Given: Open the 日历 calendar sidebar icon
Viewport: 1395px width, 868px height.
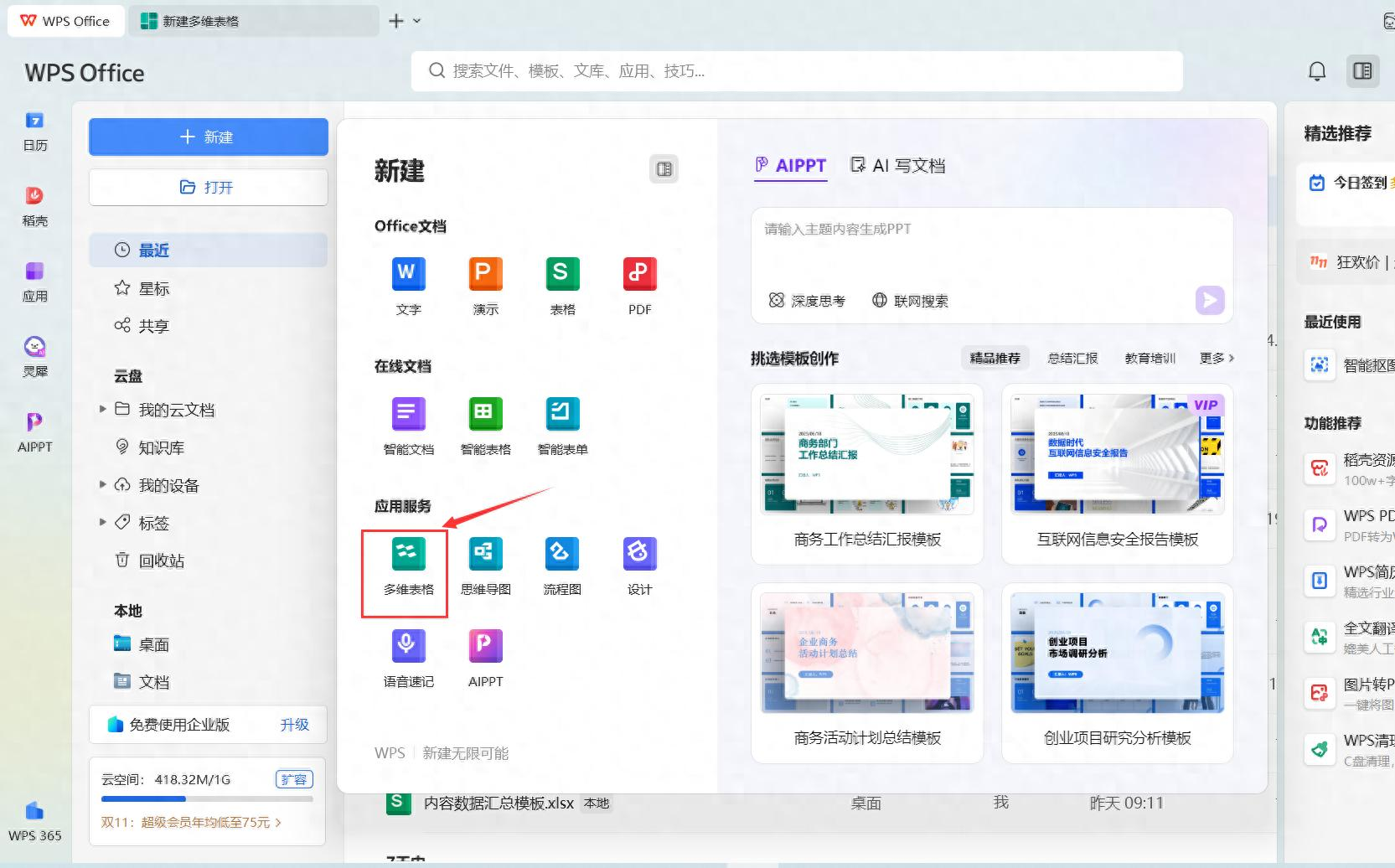Looking at the screenshot, I should (34, 132).
